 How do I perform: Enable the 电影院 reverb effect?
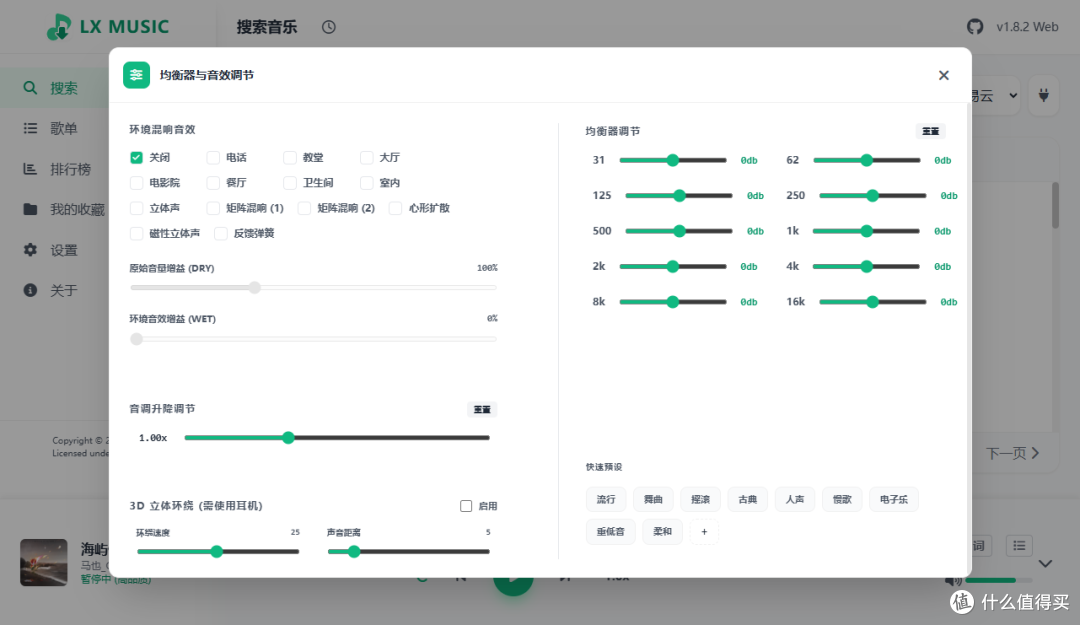[x=136, y=183]
